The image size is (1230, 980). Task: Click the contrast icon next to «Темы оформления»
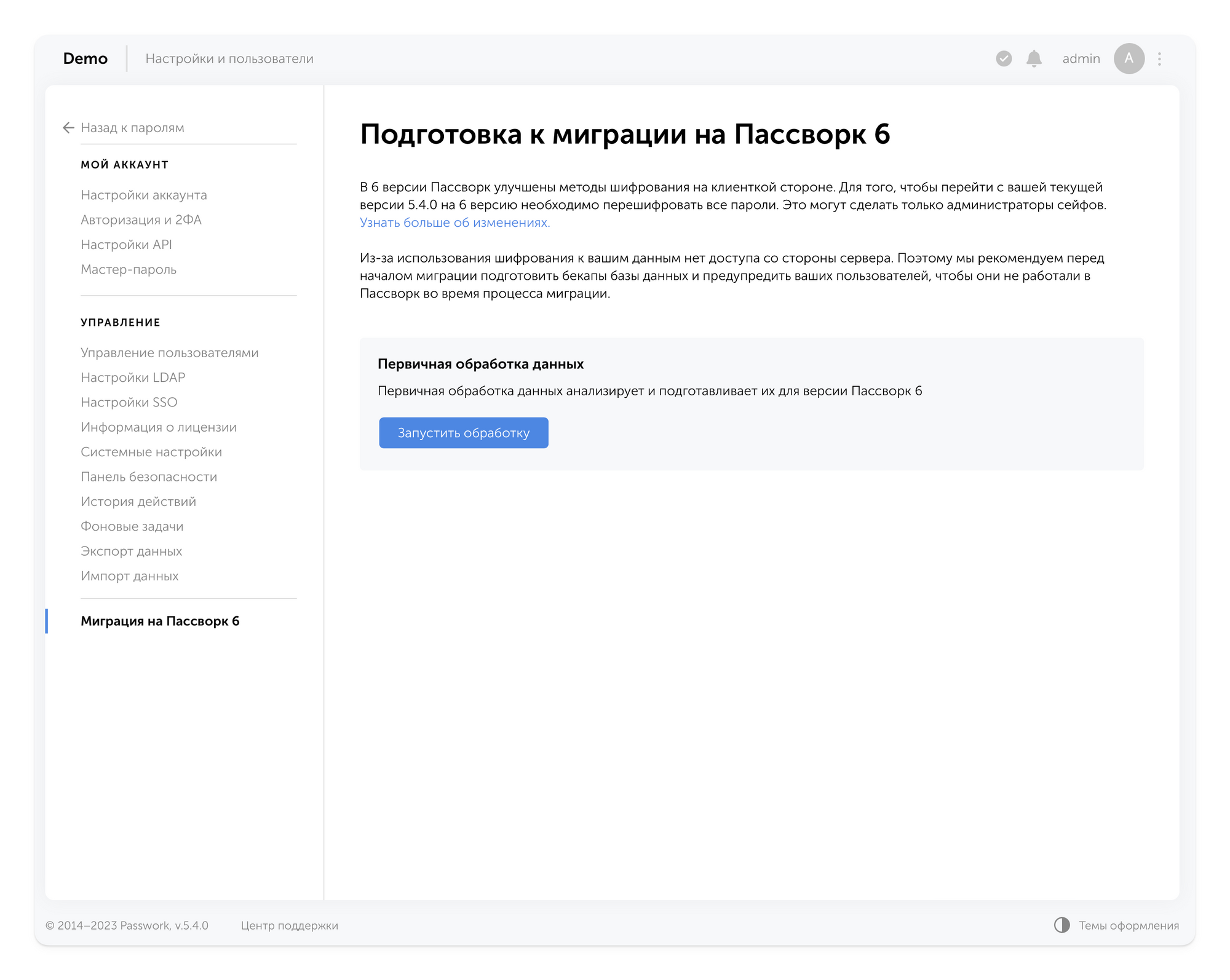coord(1061,925)
